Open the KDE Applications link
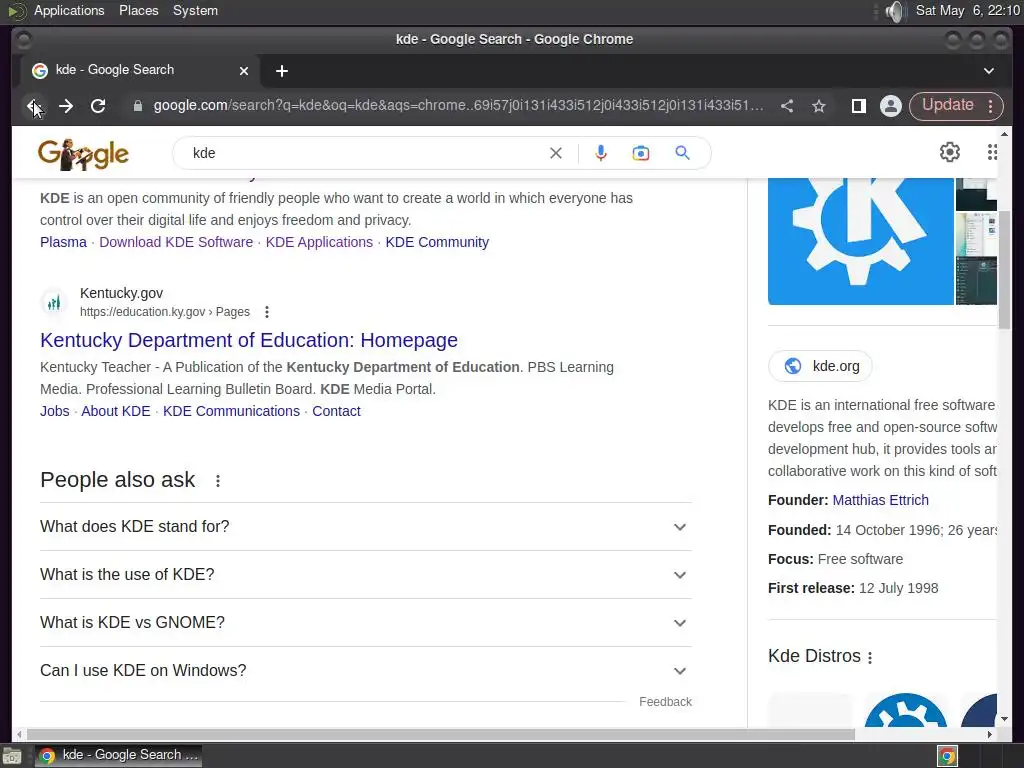The image size is (1024, 768). coord(319,242)
